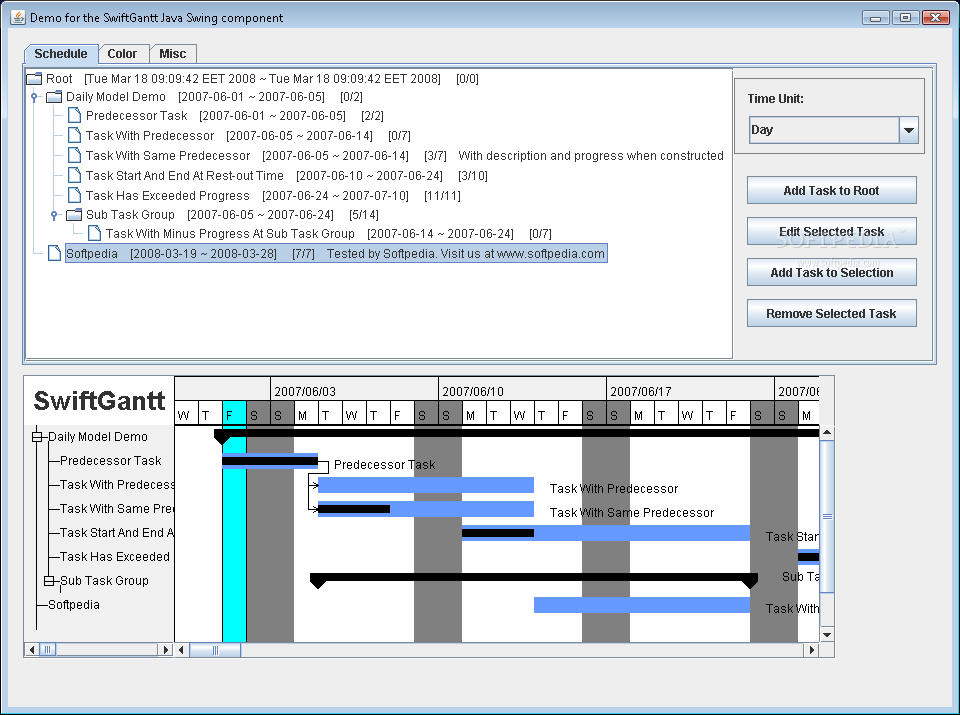Click the Daily Model Demo folder icon
The image size is (960, 715).
click(x=54, y=97)
